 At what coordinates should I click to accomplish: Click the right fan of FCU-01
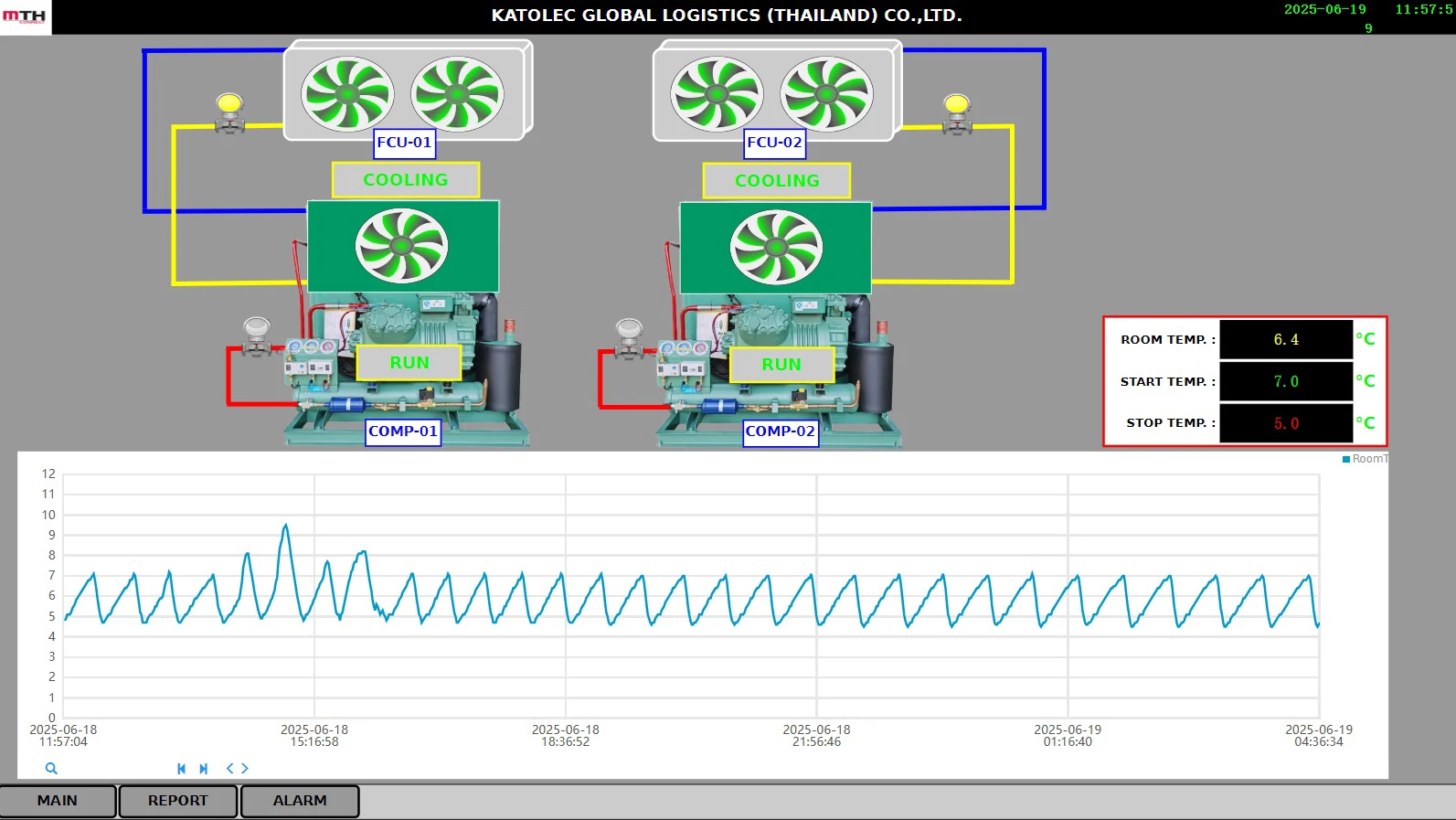[457, 93]
